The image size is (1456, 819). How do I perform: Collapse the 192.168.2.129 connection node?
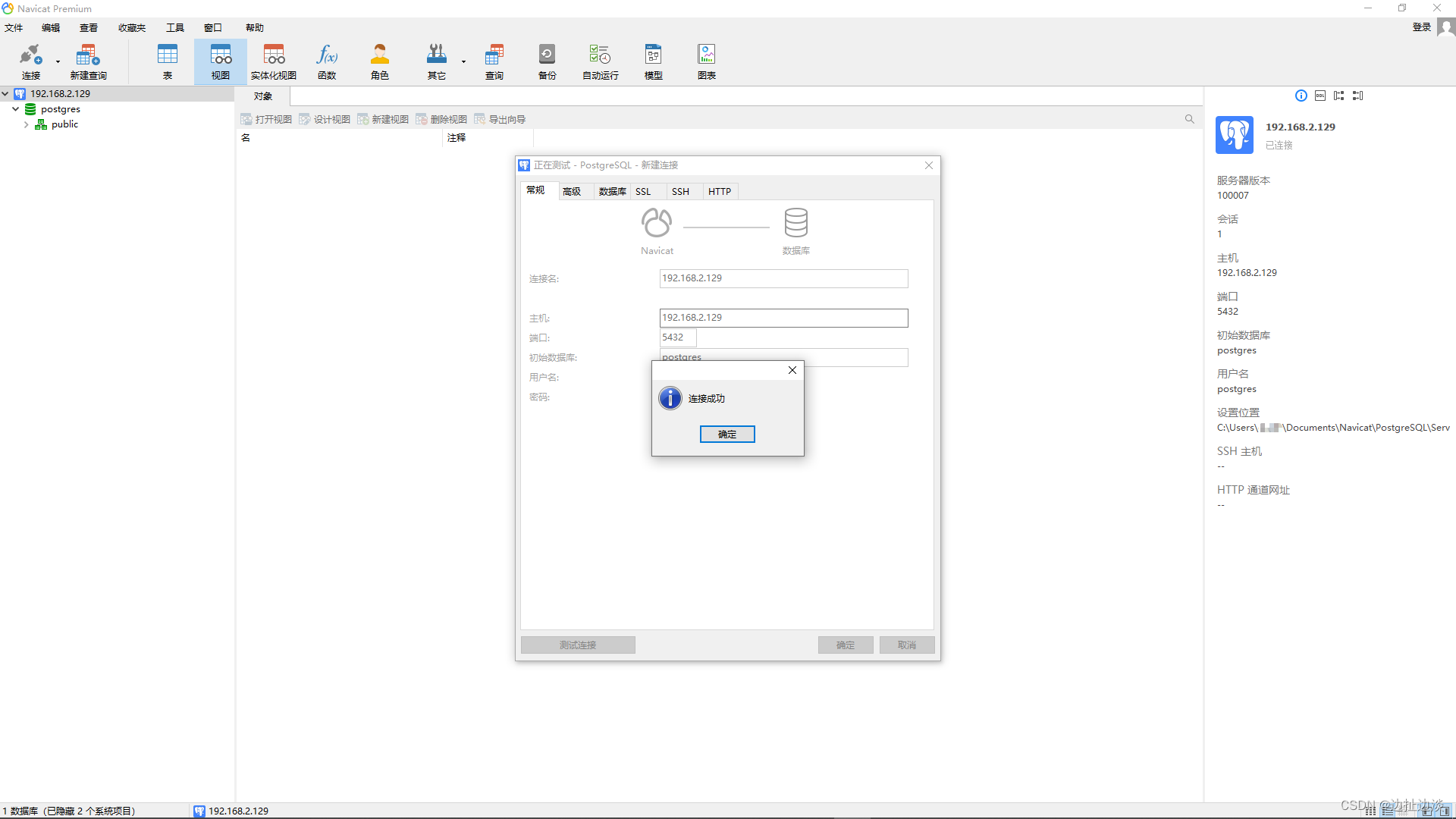[x=5, y=94]
